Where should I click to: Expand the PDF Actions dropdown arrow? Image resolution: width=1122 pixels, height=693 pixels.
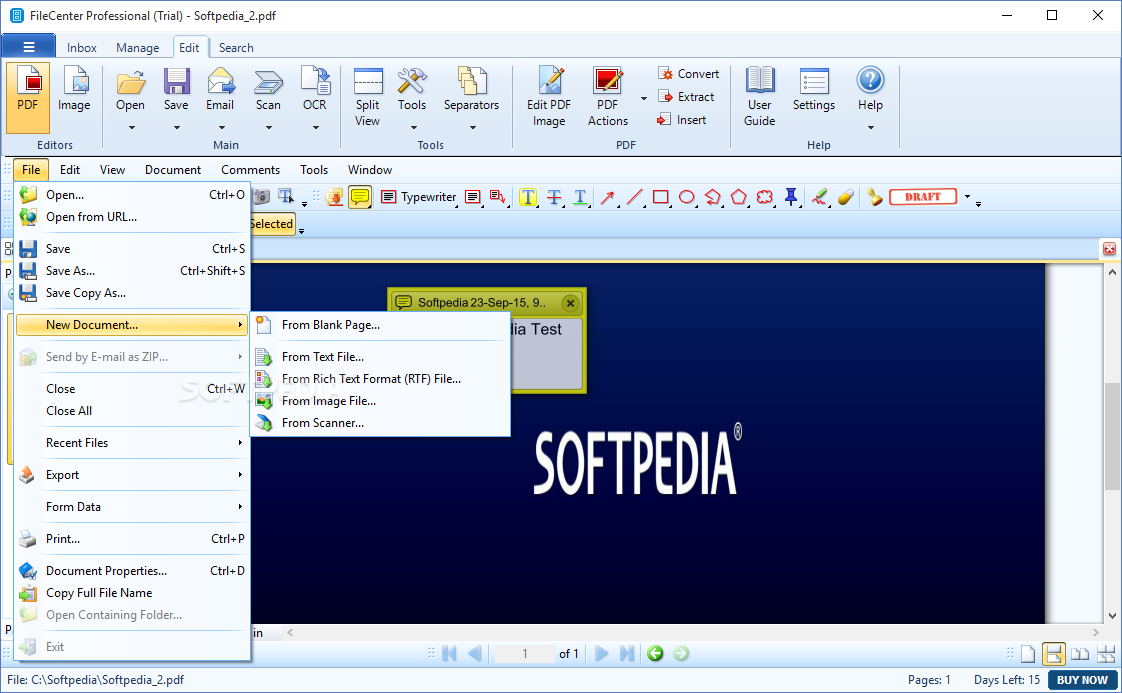point(643,98)
